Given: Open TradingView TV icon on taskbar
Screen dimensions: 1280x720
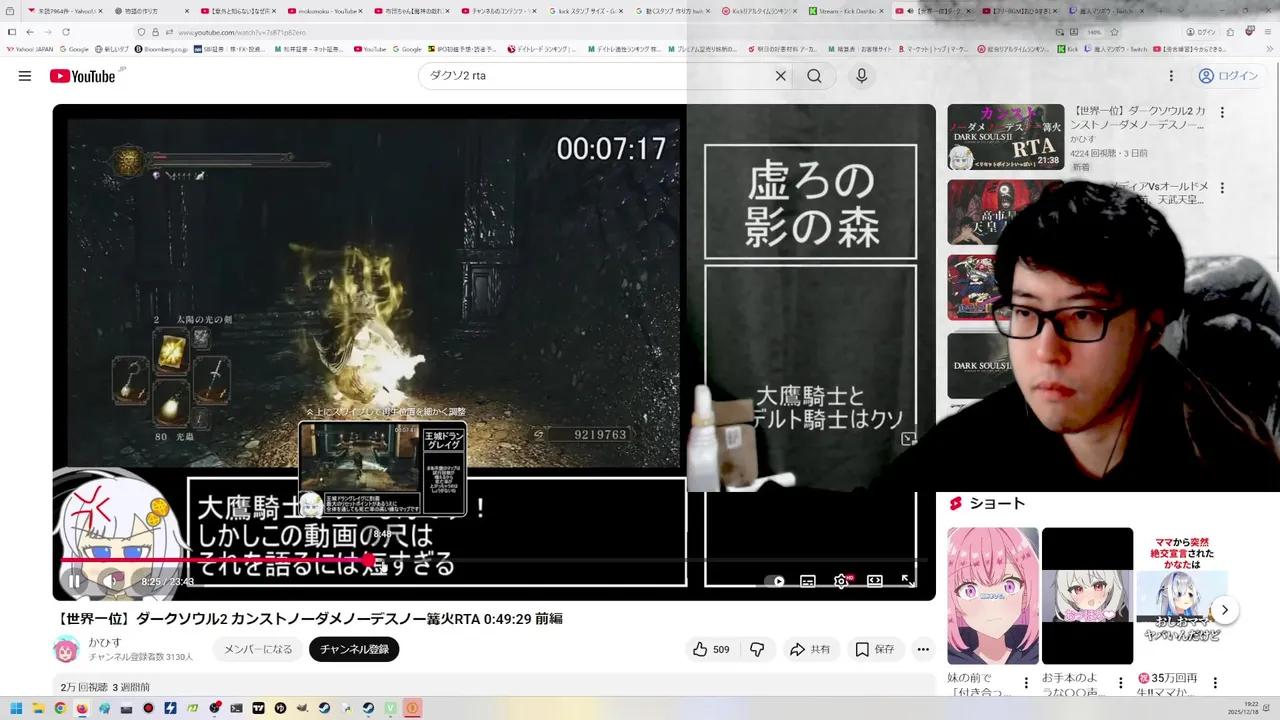Looking at the screenshot, I should tap(258, 708).
